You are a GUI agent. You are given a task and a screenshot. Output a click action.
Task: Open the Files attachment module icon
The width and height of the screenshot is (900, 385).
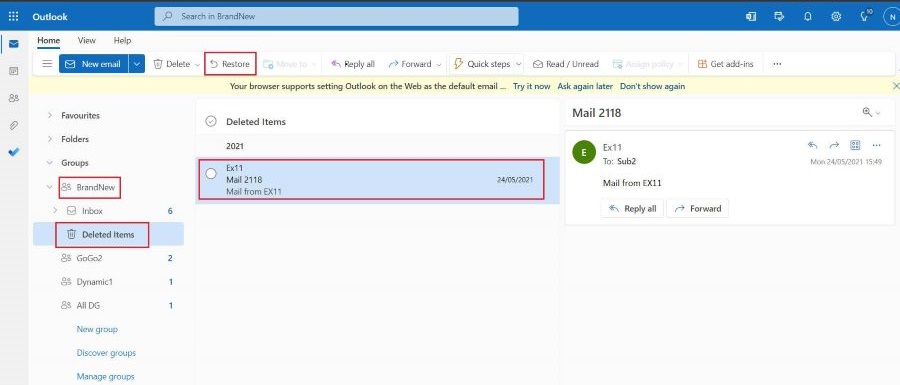coord(13,125)
